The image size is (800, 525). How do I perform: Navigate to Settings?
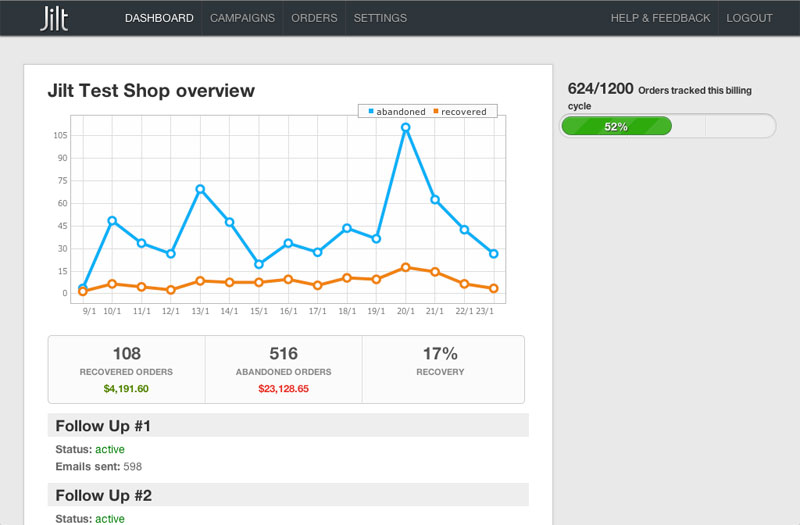pos(380,18)
